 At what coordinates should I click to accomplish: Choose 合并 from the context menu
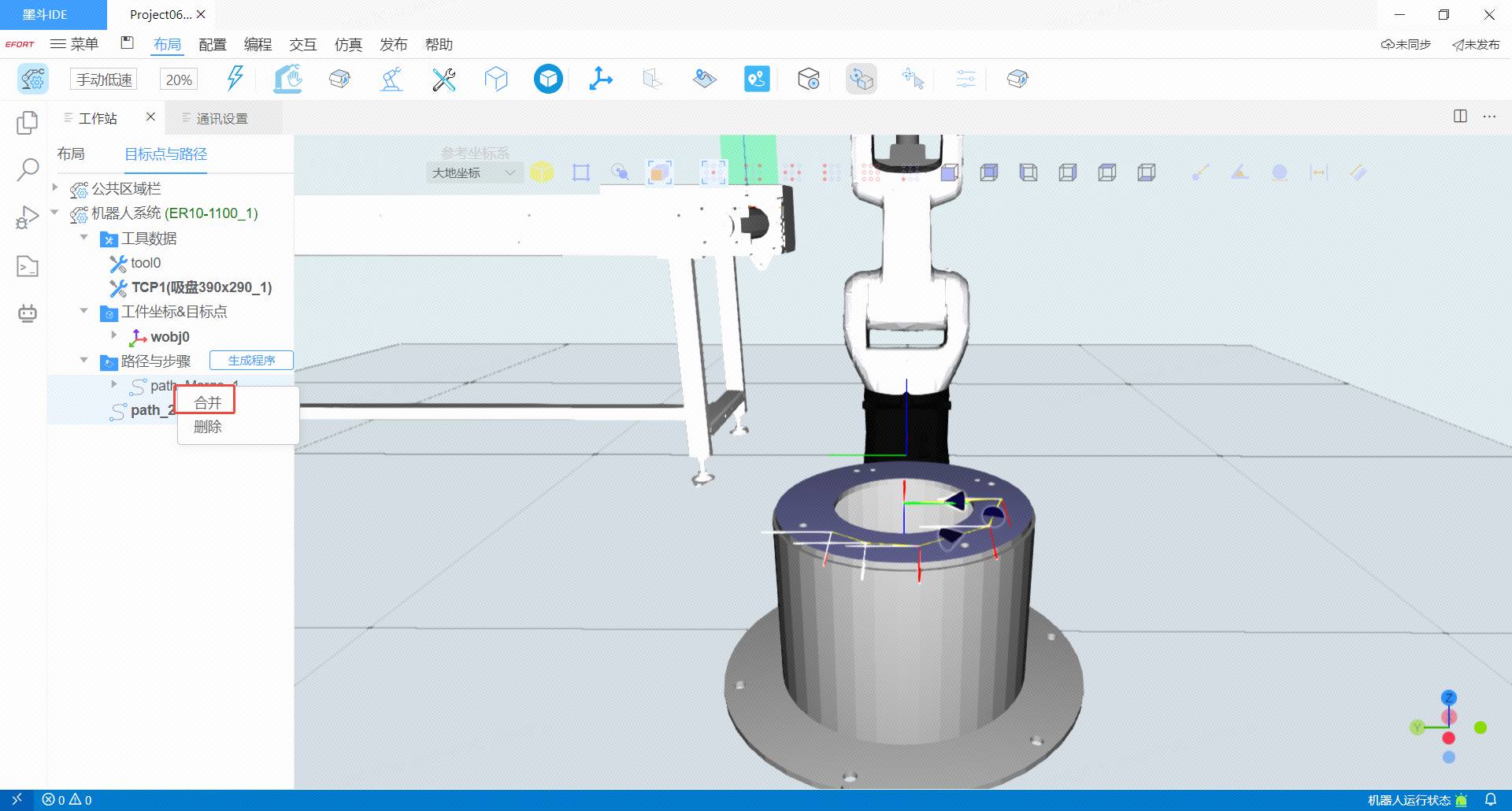(x=208, y=402)
